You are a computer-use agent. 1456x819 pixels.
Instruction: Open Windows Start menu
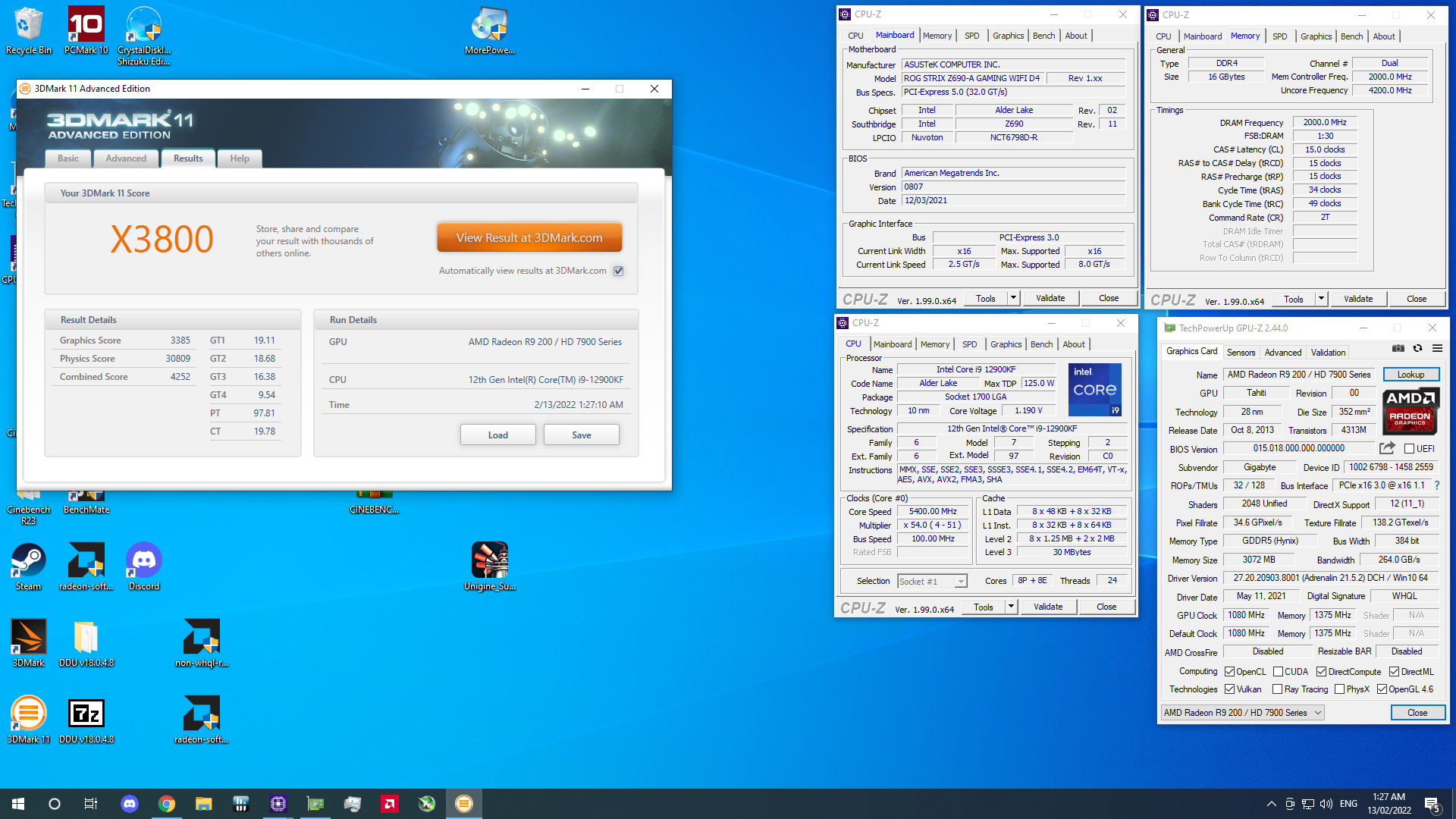pos(18,804)
